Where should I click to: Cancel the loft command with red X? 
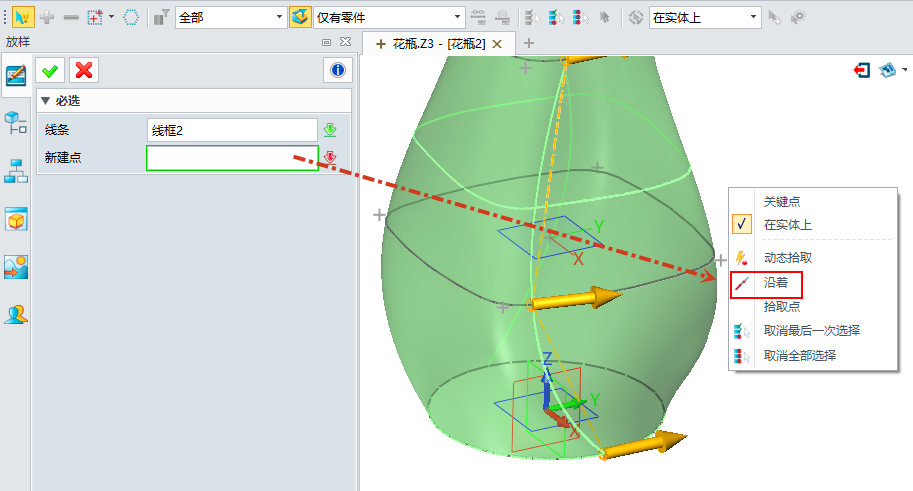click(84, 69)
